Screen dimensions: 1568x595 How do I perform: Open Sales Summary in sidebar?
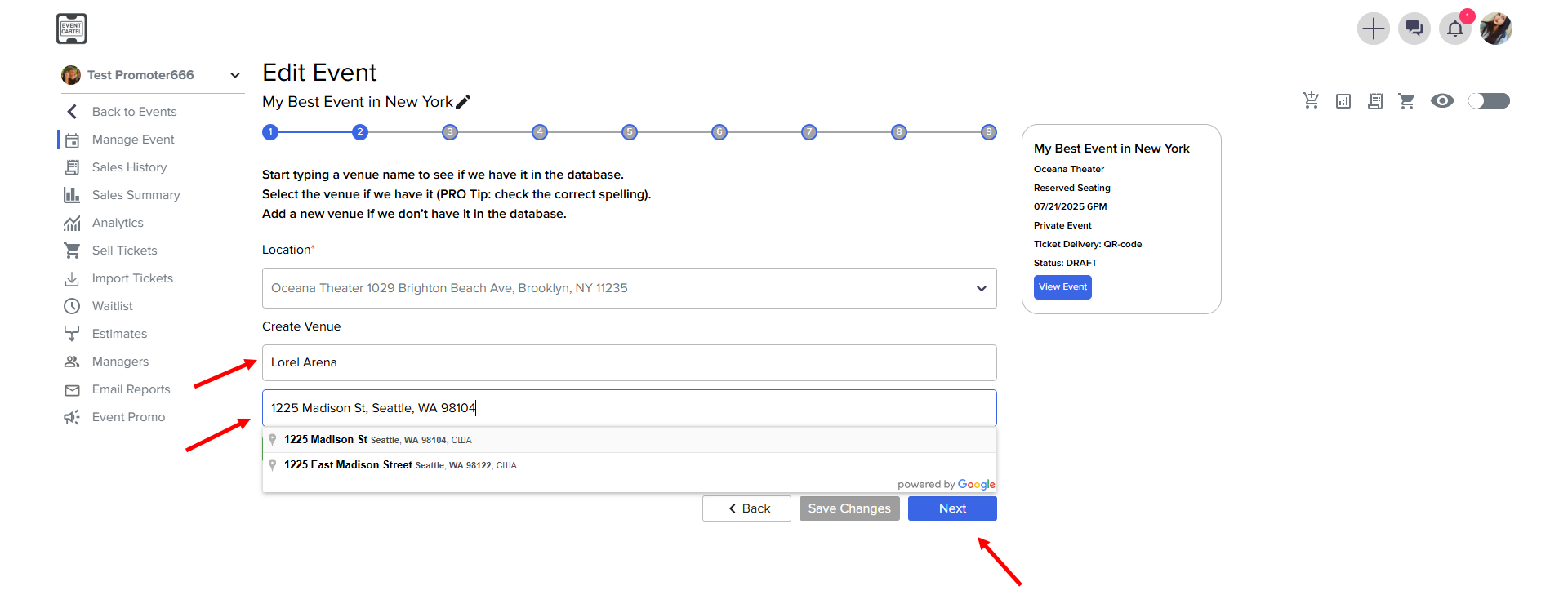[136, 195]
